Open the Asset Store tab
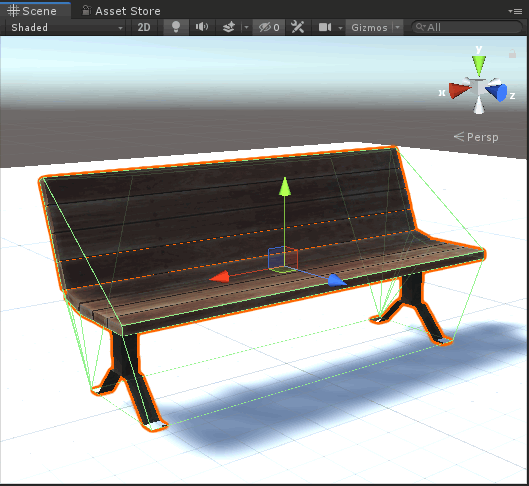The image size is (529, 486). coord(121,11)
